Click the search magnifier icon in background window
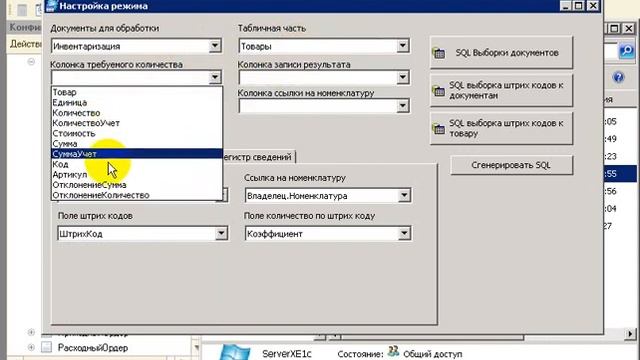Screen dimensions: 640x360 click(627, 51)
